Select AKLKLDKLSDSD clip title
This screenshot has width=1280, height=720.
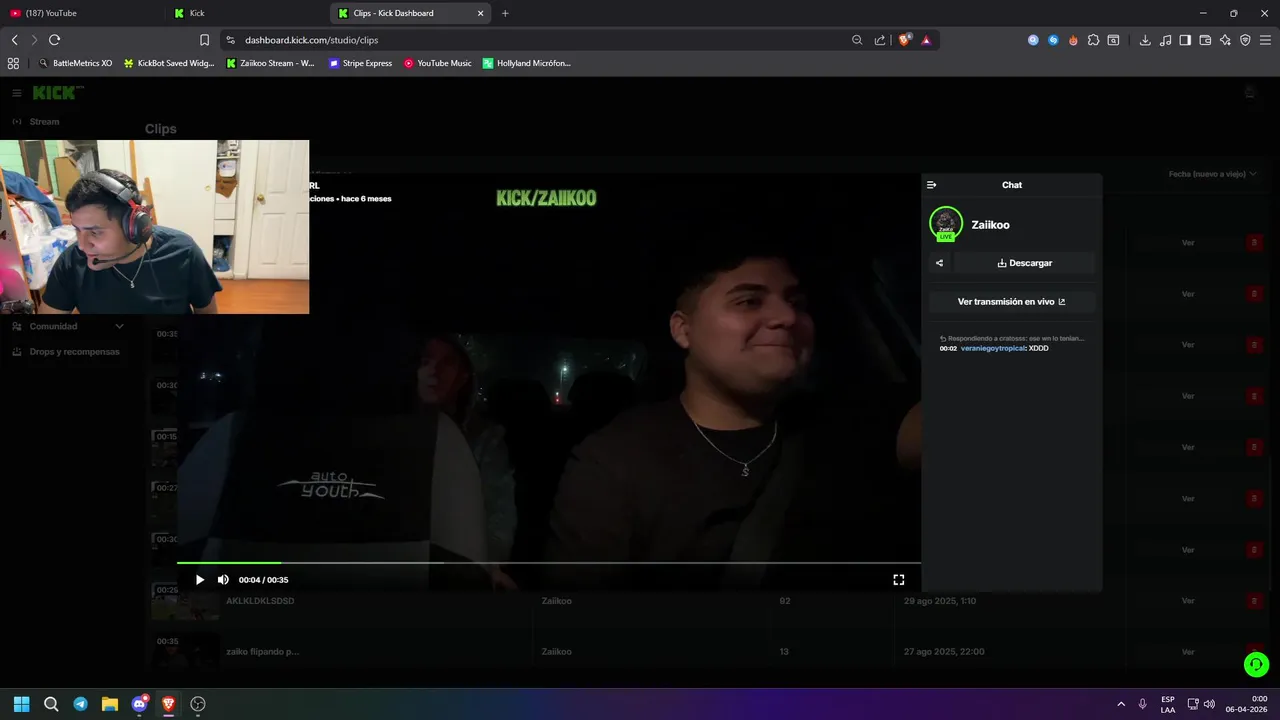click(x=260, y=601)
